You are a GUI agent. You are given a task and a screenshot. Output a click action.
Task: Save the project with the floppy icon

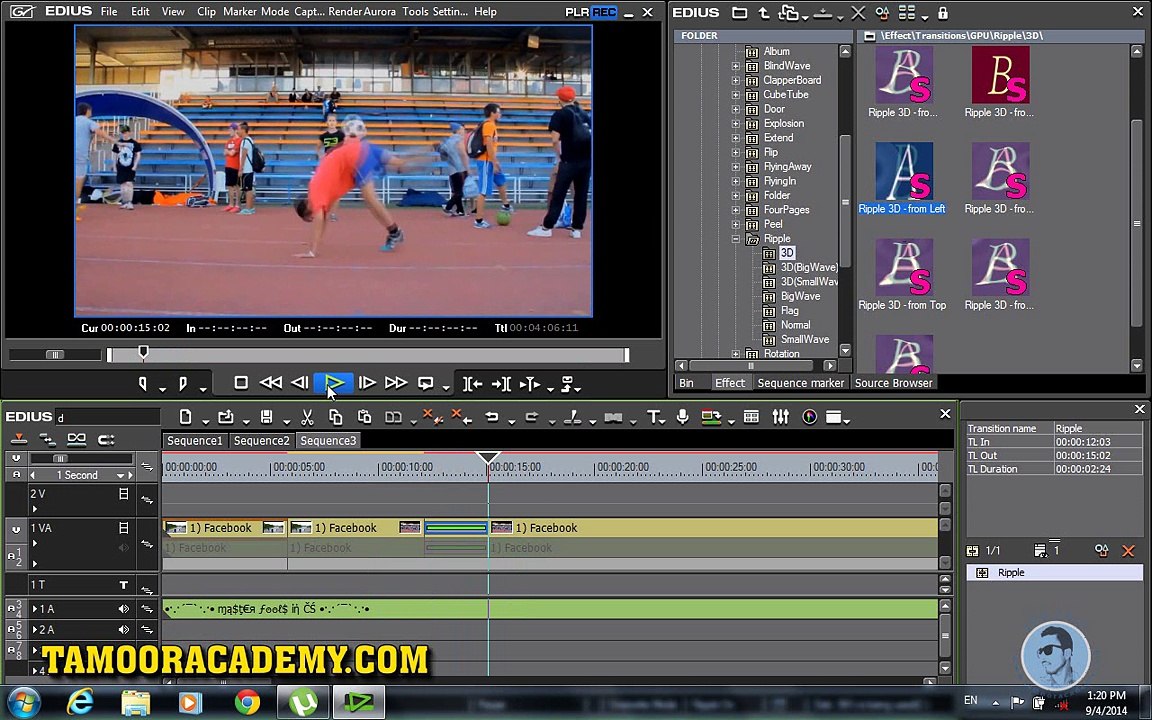pos(267,417)
